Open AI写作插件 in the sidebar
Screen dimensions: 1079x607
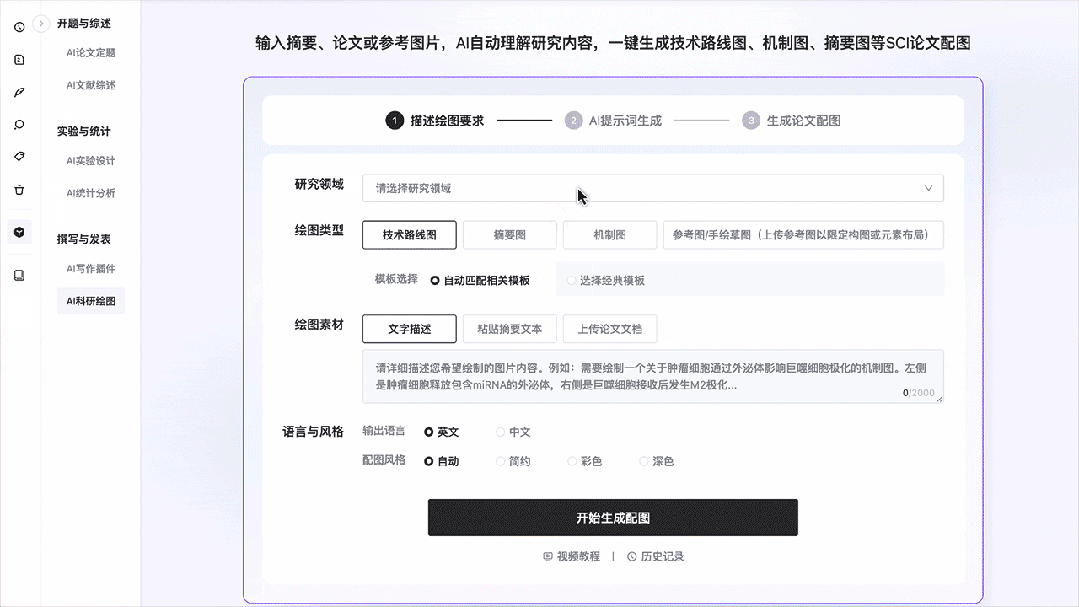[x=91, y=268]
